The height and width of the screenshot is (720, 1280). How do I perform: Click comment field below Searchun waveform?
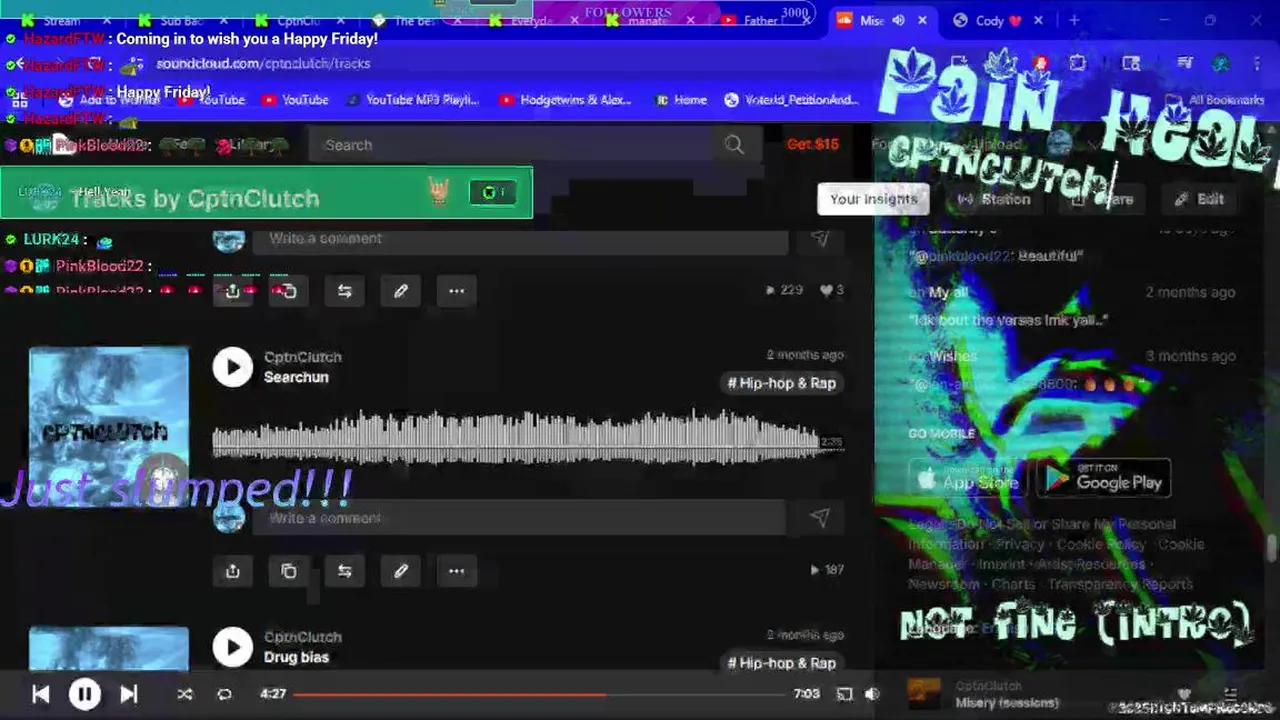point(518,518)
